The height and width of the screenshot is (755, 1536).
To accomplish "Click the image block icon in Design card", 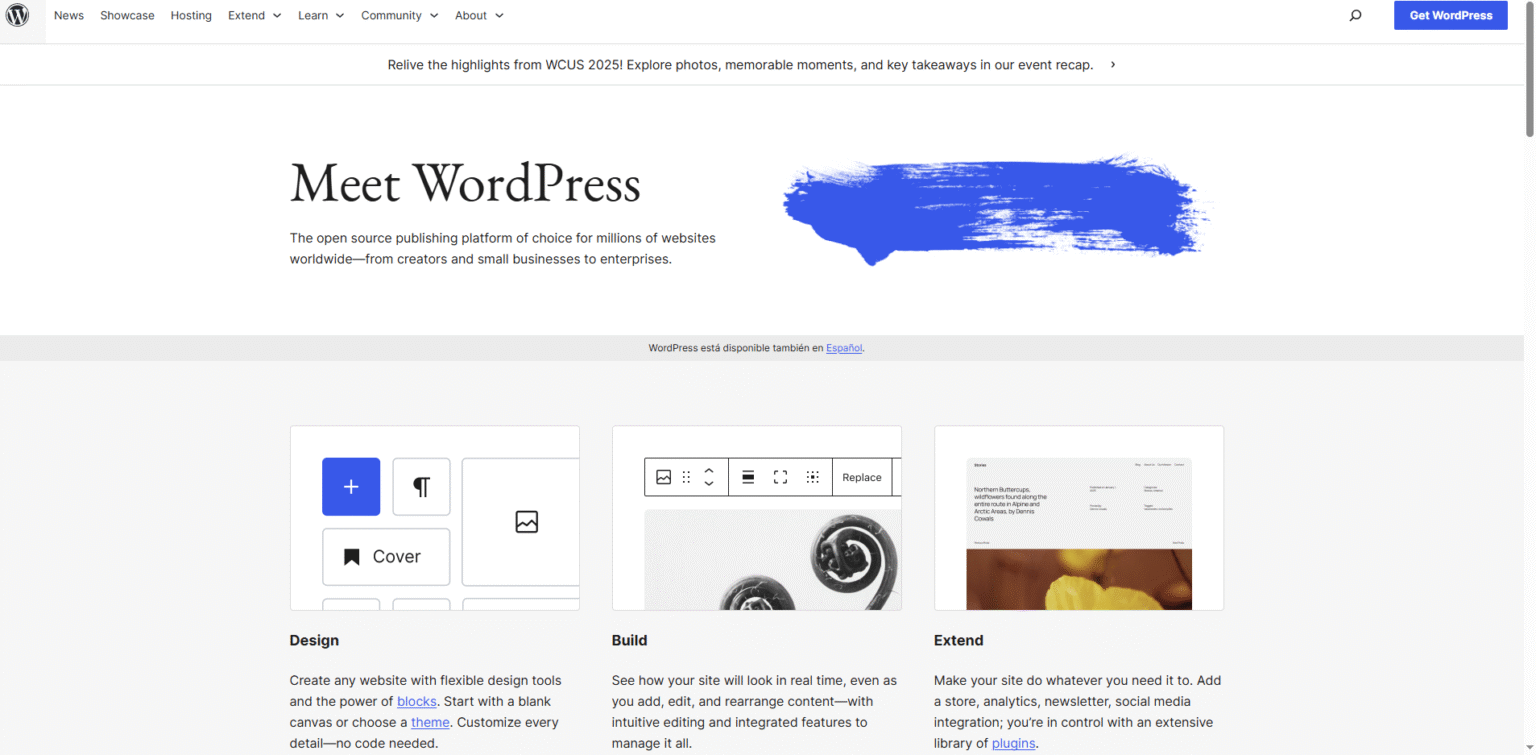I will click(x=527, y=521).
